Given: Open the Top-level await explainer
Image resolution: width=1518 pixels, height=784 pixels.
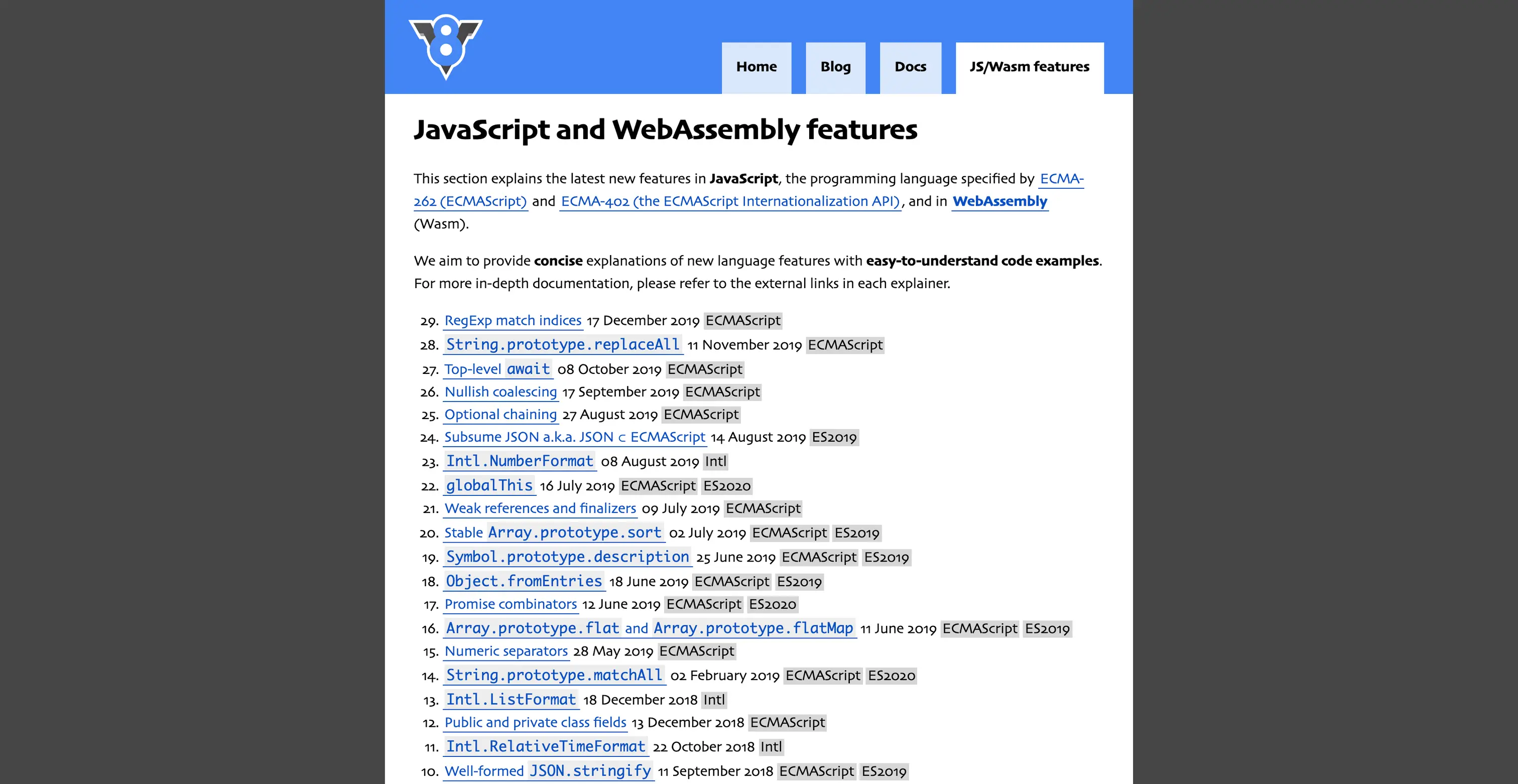Looking at the screenshot, I should pyautogui.click(x=497, y=369).
